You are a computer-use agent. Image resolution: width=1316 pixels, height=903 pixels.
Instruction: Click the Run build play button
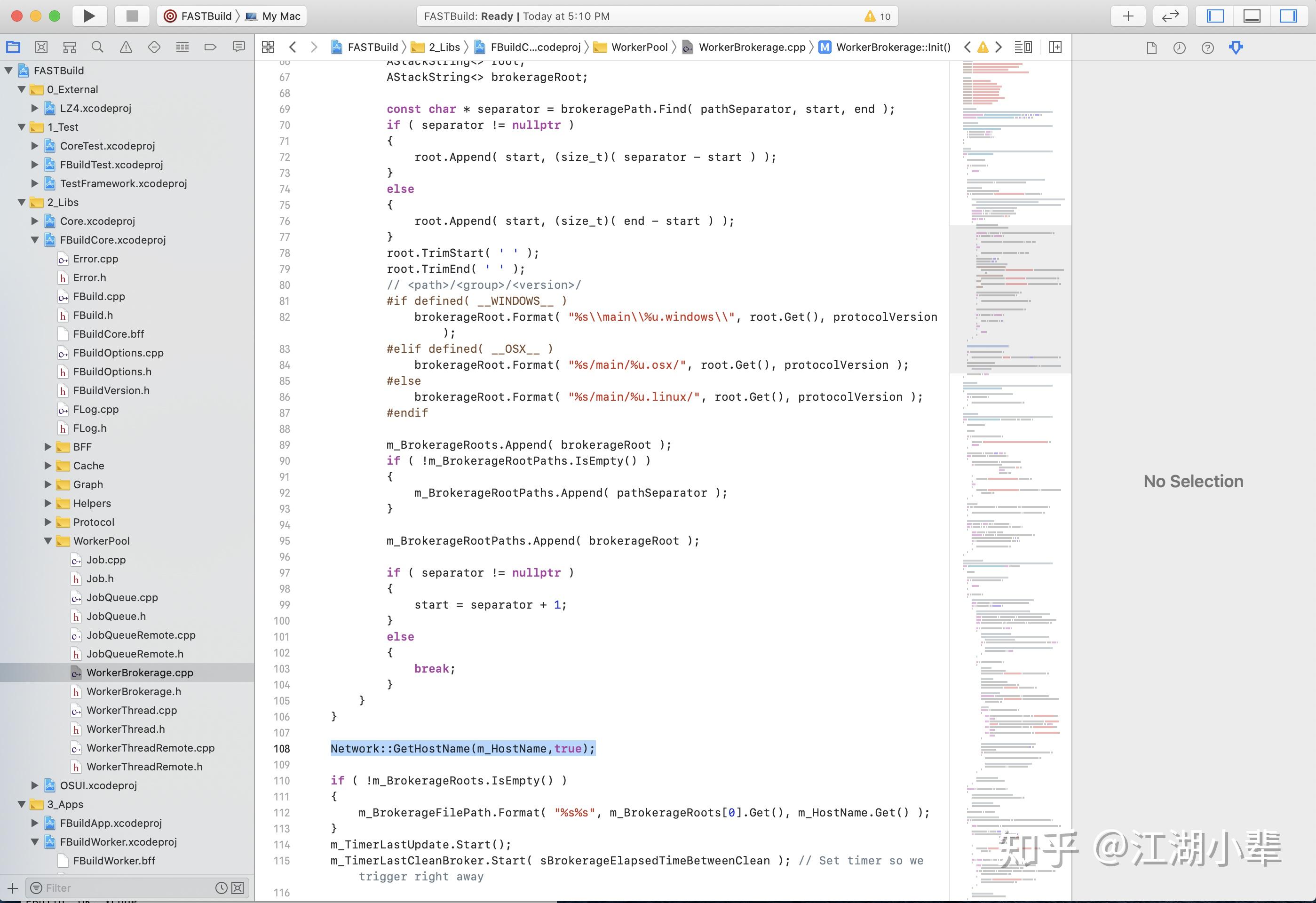tap(89, 16)
